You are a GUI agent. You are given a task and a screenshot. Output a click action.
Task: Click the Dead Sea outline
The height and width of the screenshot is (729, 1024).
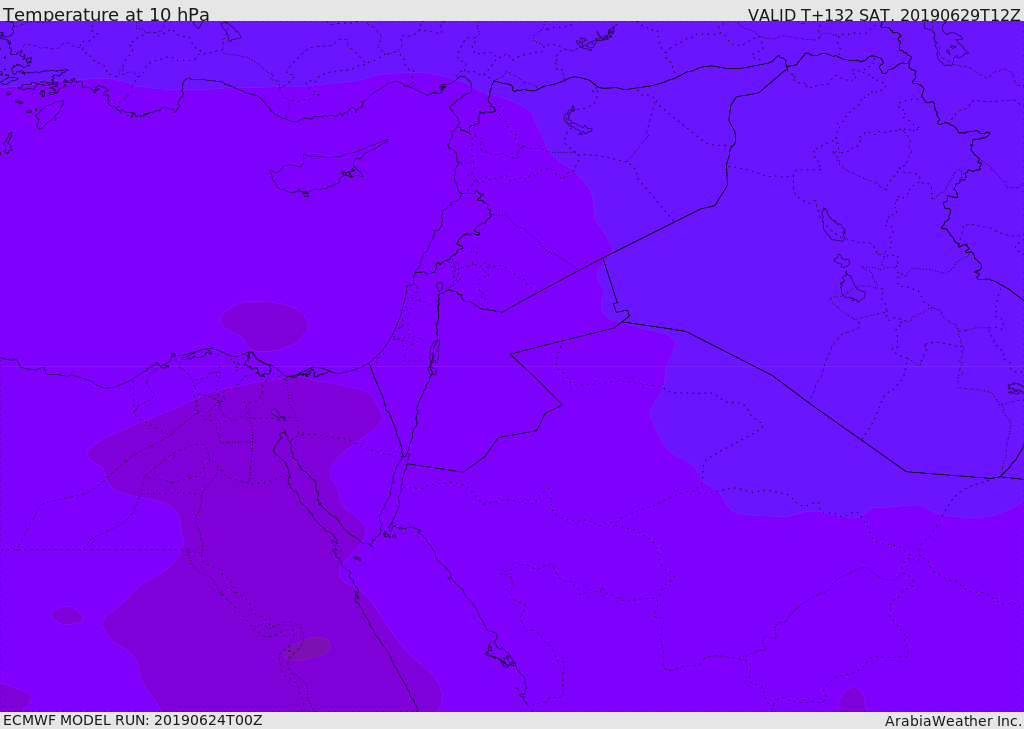[434, 356]
